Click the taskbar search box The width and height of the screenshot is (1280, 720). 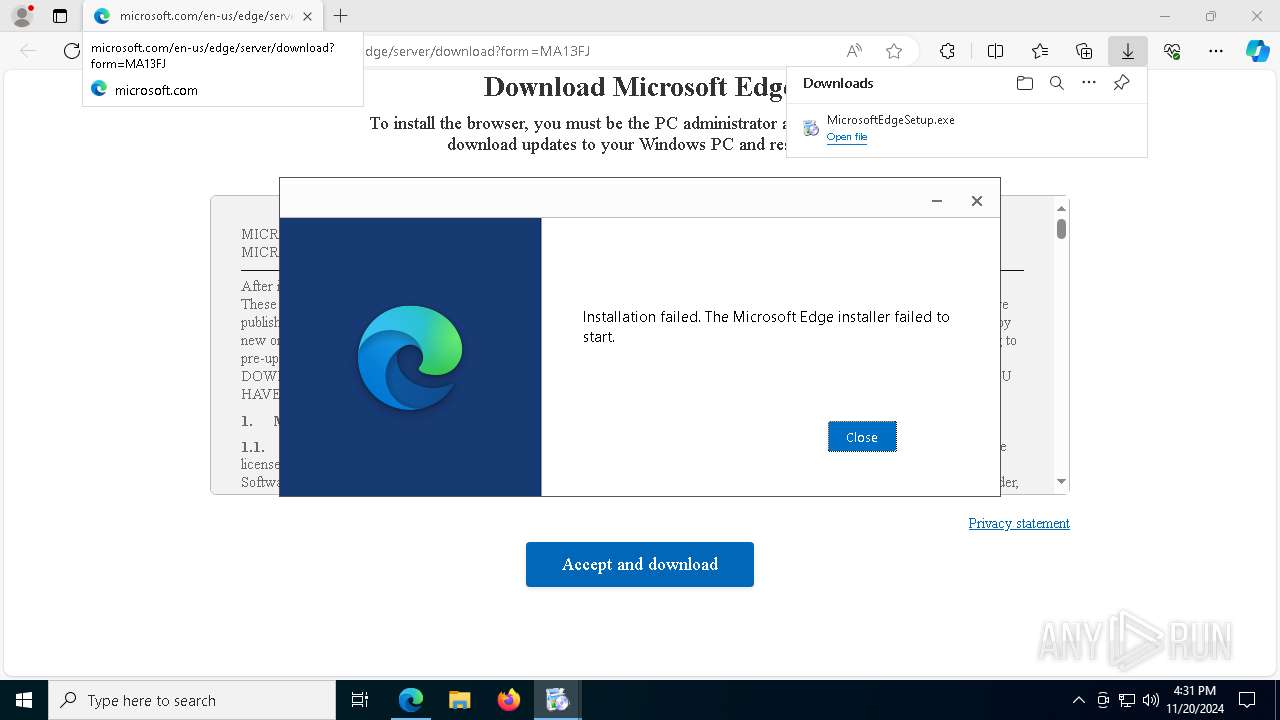click(x=192, y=700)
